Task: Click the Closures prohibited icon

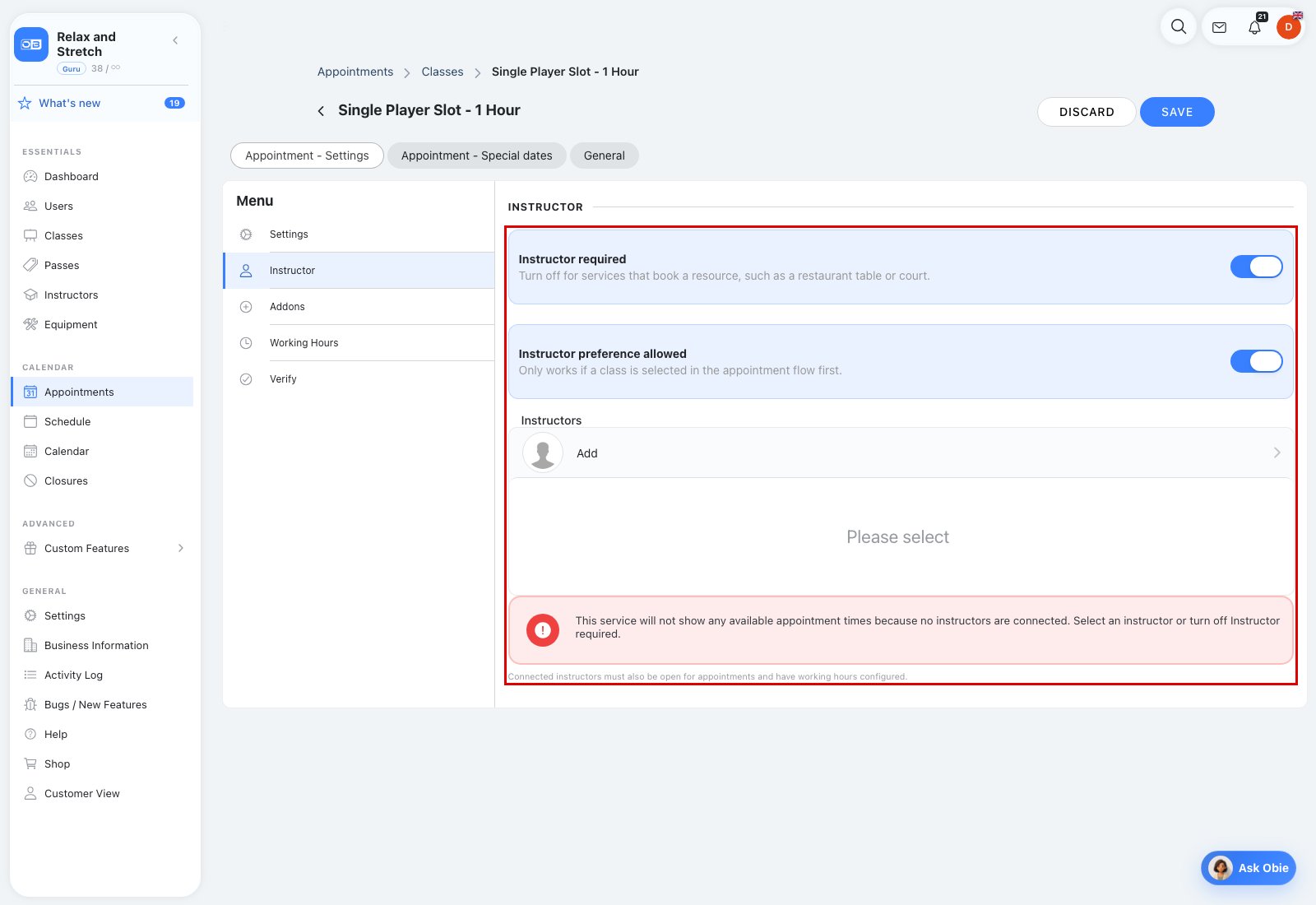Action: [30, 480]
